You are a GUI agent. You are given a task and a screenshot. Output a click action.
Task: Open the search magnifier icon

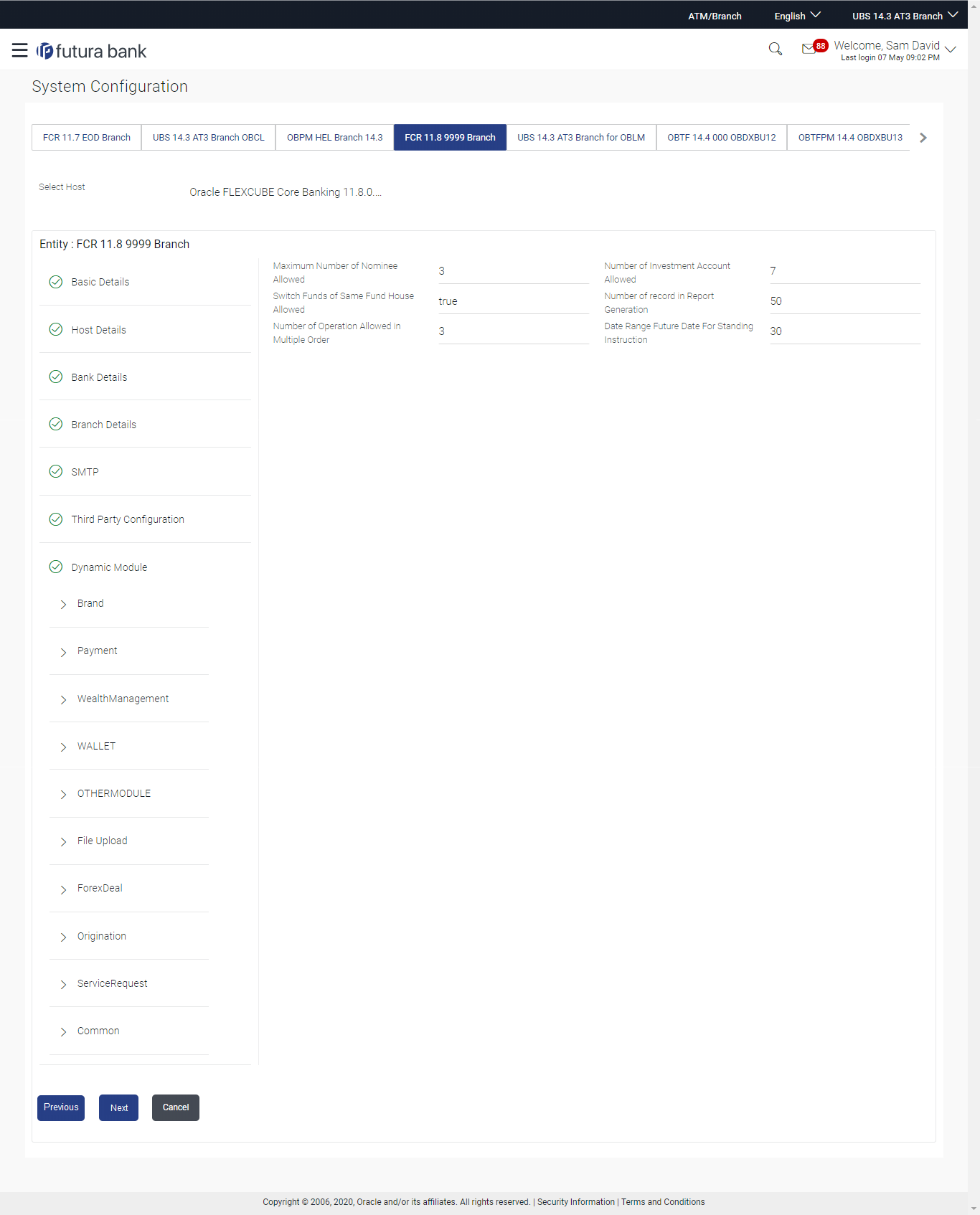[x=775, y=49]
